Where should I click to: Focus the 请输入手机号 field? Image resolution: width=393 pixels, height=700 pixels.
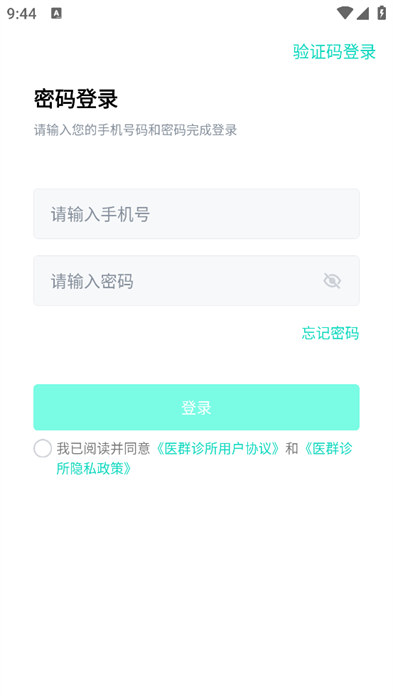(196, 214)
